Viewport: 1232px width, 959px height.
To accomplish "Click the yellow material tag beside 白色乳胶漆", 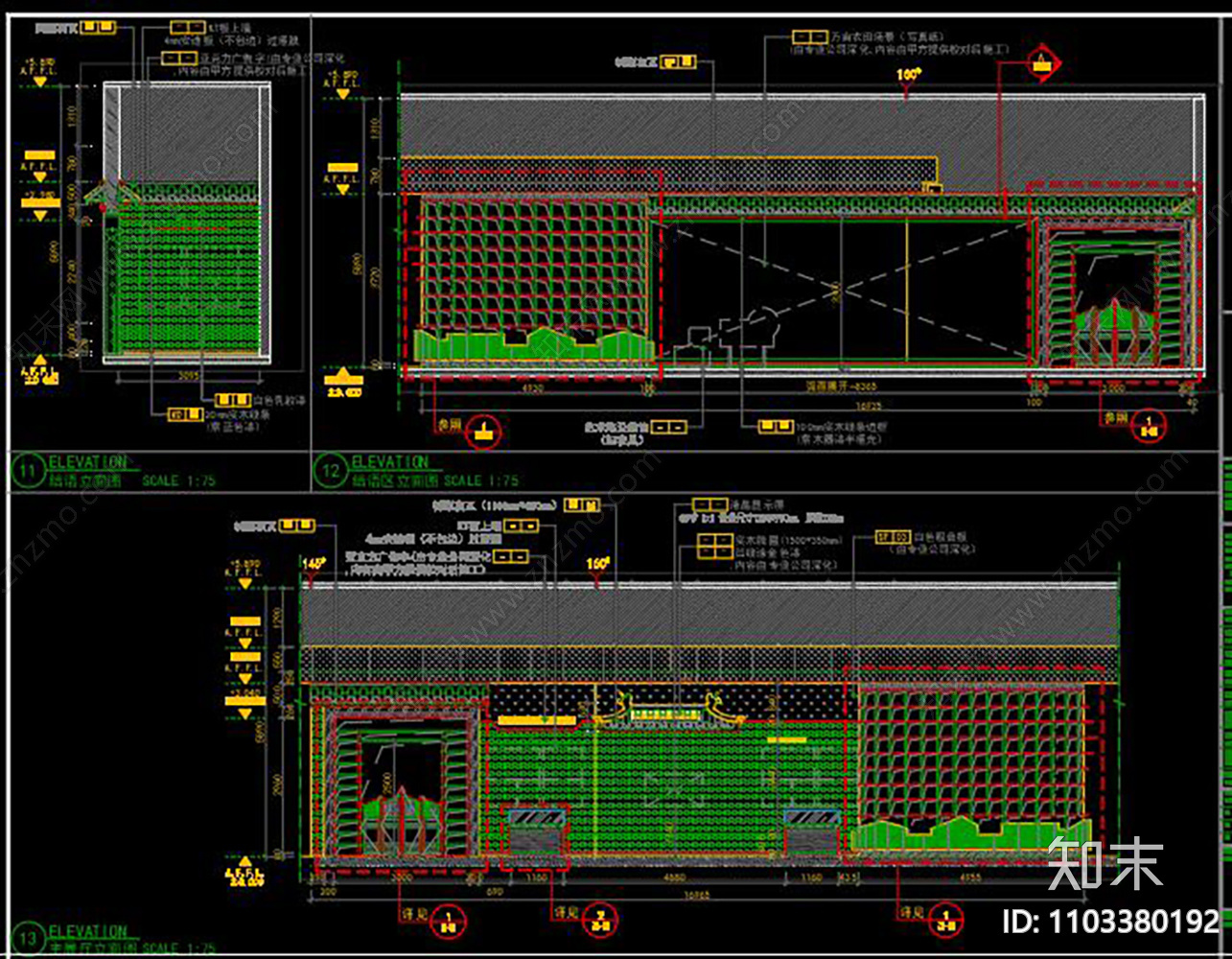I will coord(233,400).
